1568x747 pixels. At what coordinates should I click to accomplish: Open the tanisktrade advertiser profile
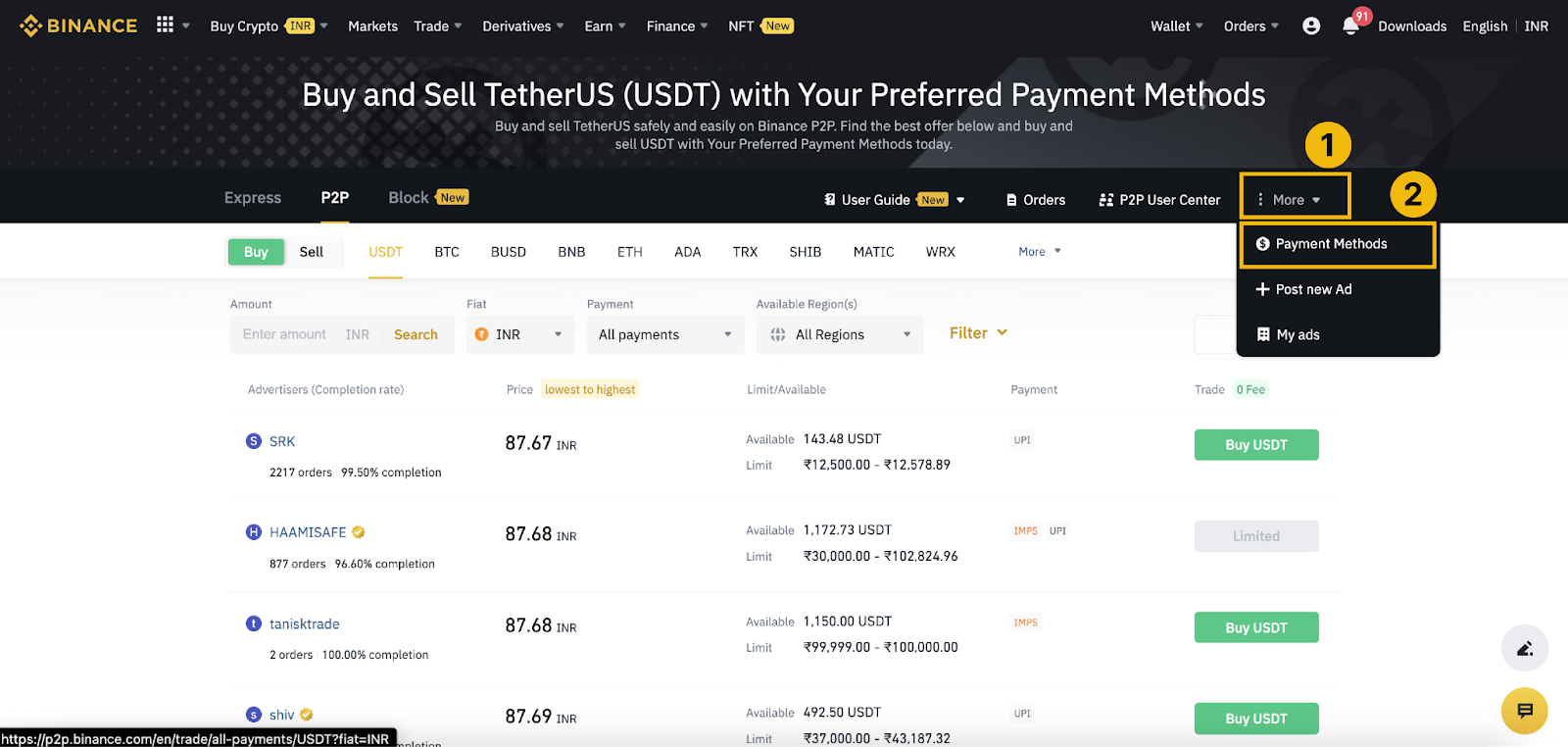[x=305, y=623]
